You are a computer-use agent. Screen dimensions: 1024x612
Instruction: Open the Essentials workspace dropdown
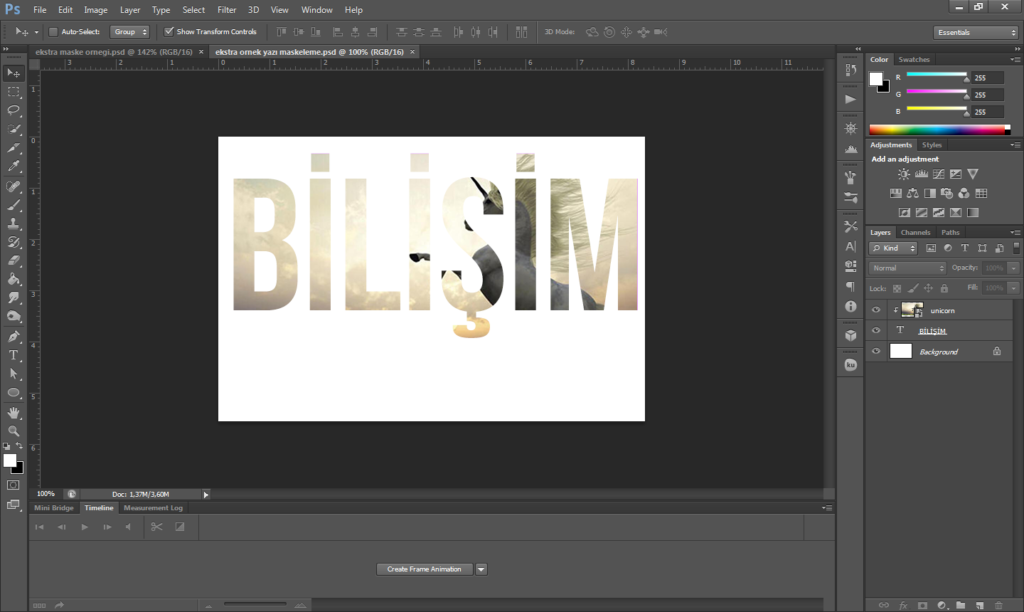tap(976, 32)
